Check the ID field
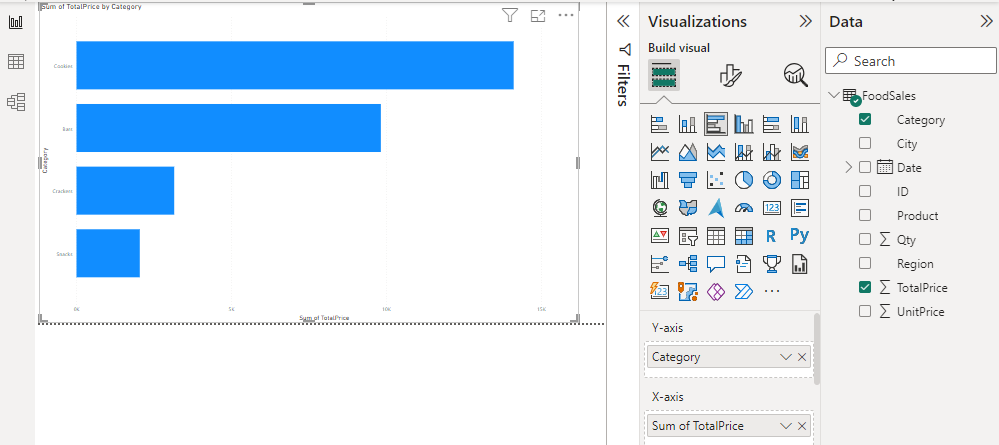Screen dimensions: 999x445 [865, 191]
